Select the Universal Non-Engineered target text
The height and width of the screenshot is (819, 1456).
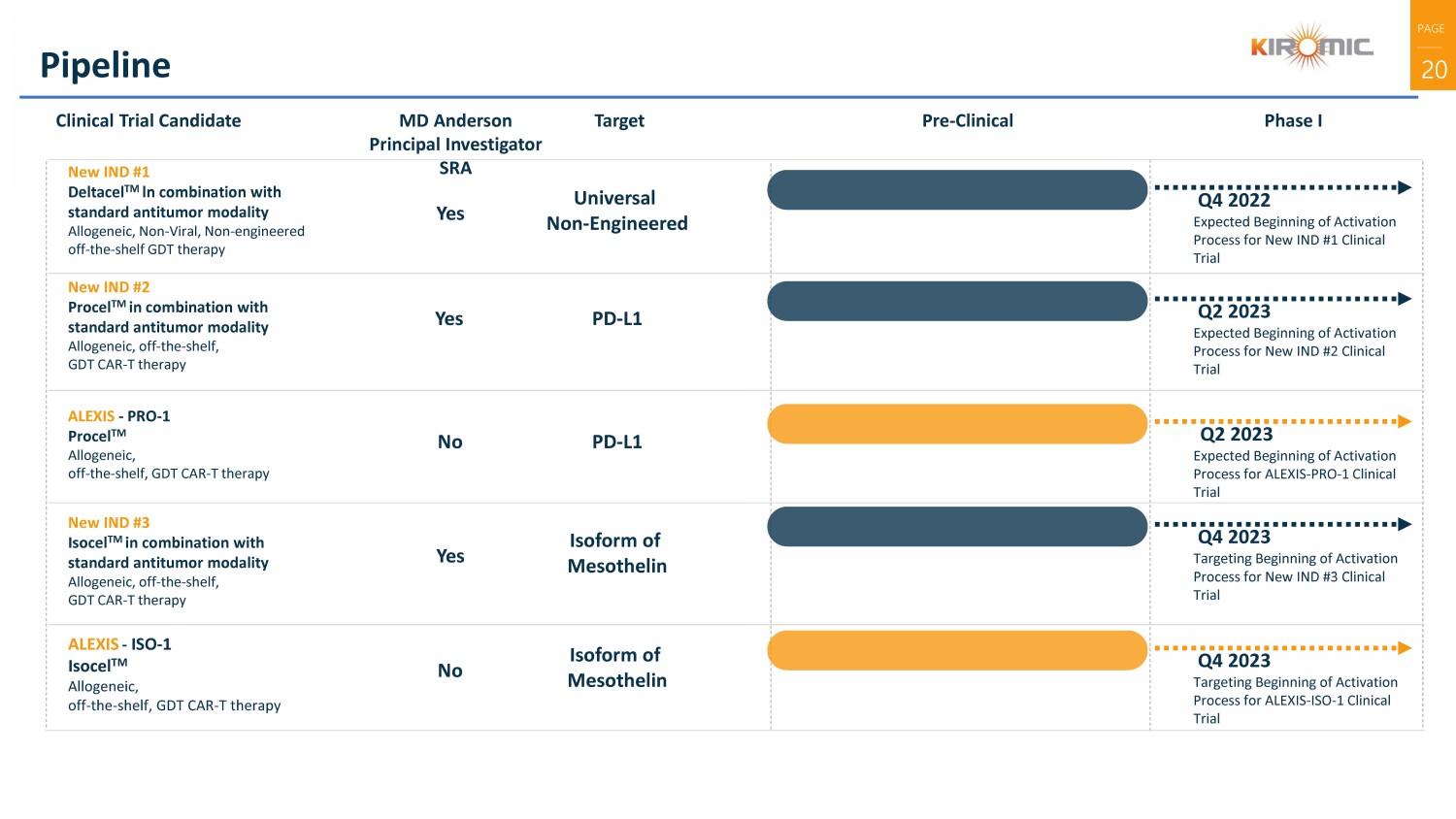point(616,211)
